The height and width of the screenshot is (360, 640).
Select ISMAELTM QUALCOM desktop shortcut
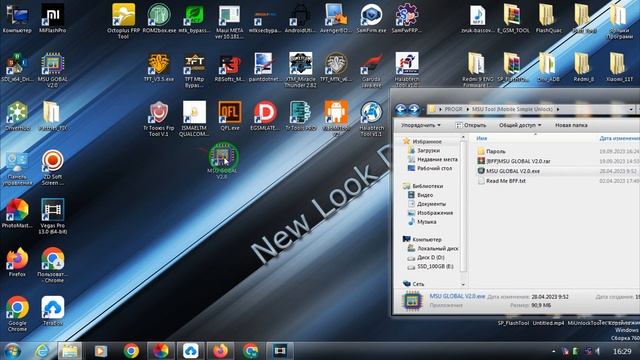point(194,118)
